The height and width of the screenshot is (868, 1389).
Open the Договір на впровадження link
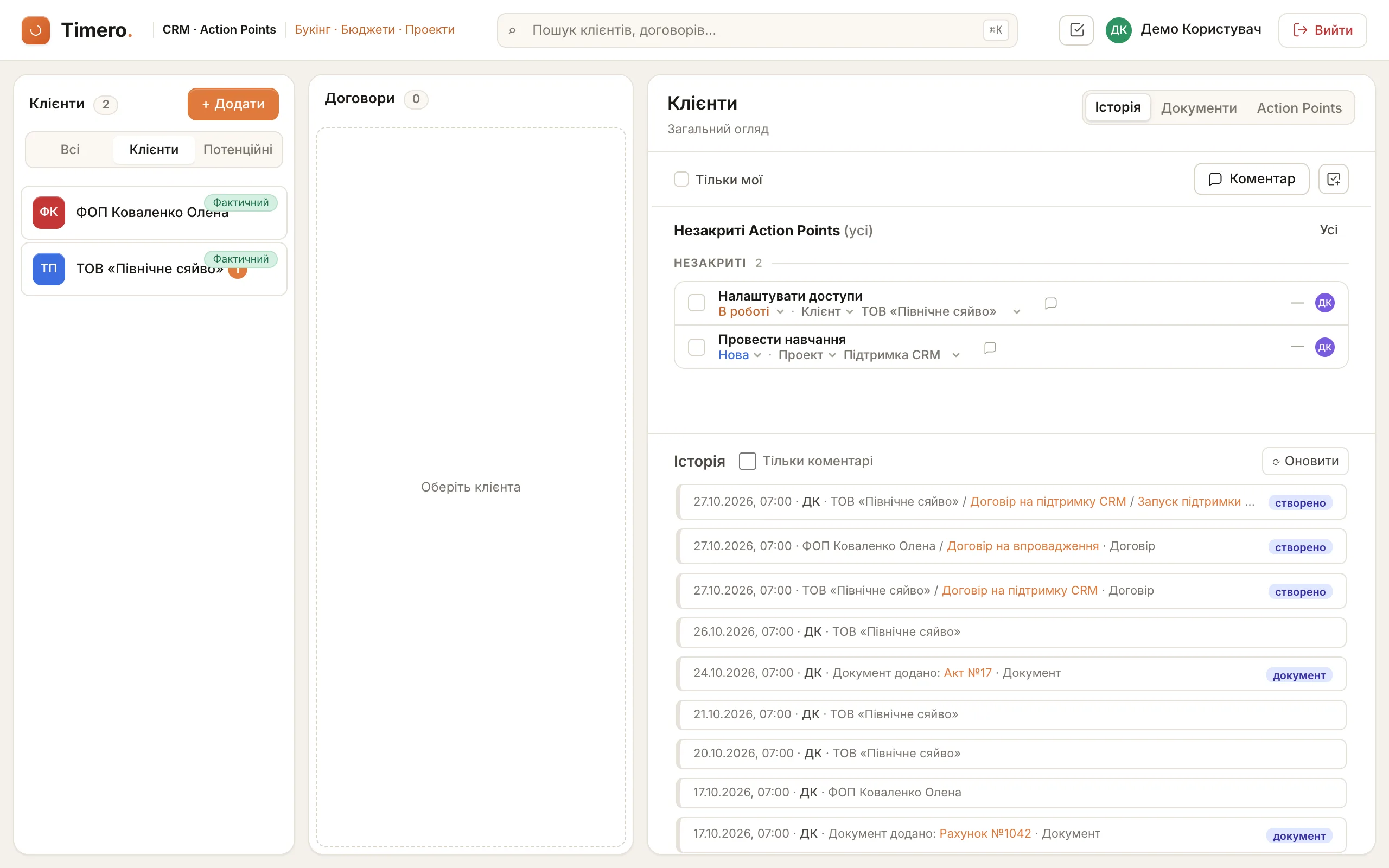(x=1023, y=546)
